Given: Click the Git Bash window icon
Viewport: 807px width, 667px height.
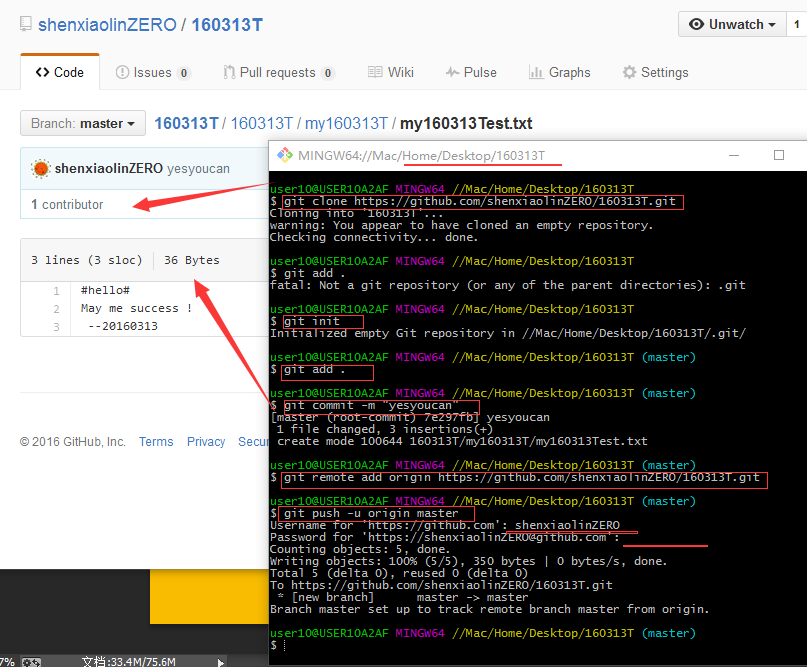Looking at the screenshot, I should tap(285, 155).
